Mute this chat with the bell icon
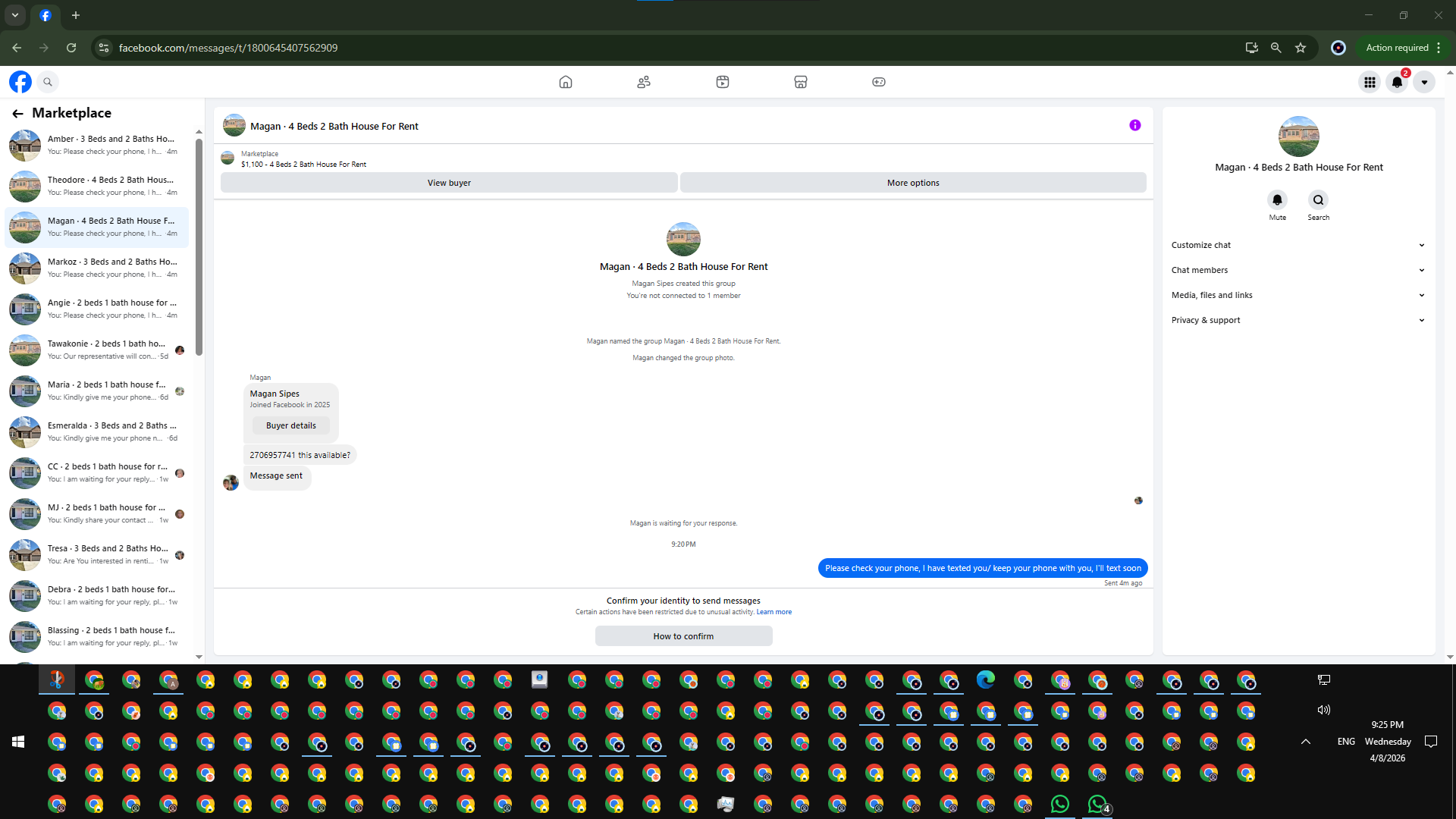Image resolution: width=1456 pixels, height=819 pixels. [x=1277, y=200]
